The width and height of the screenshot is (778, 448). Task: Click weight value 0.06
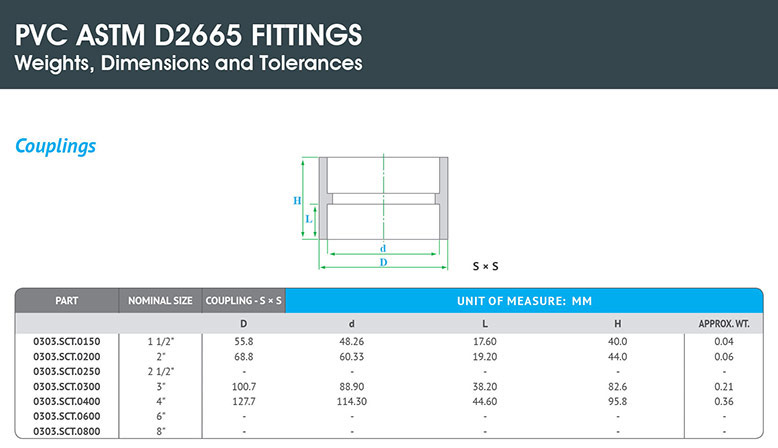pyautogui.click(x=724, y=357)
